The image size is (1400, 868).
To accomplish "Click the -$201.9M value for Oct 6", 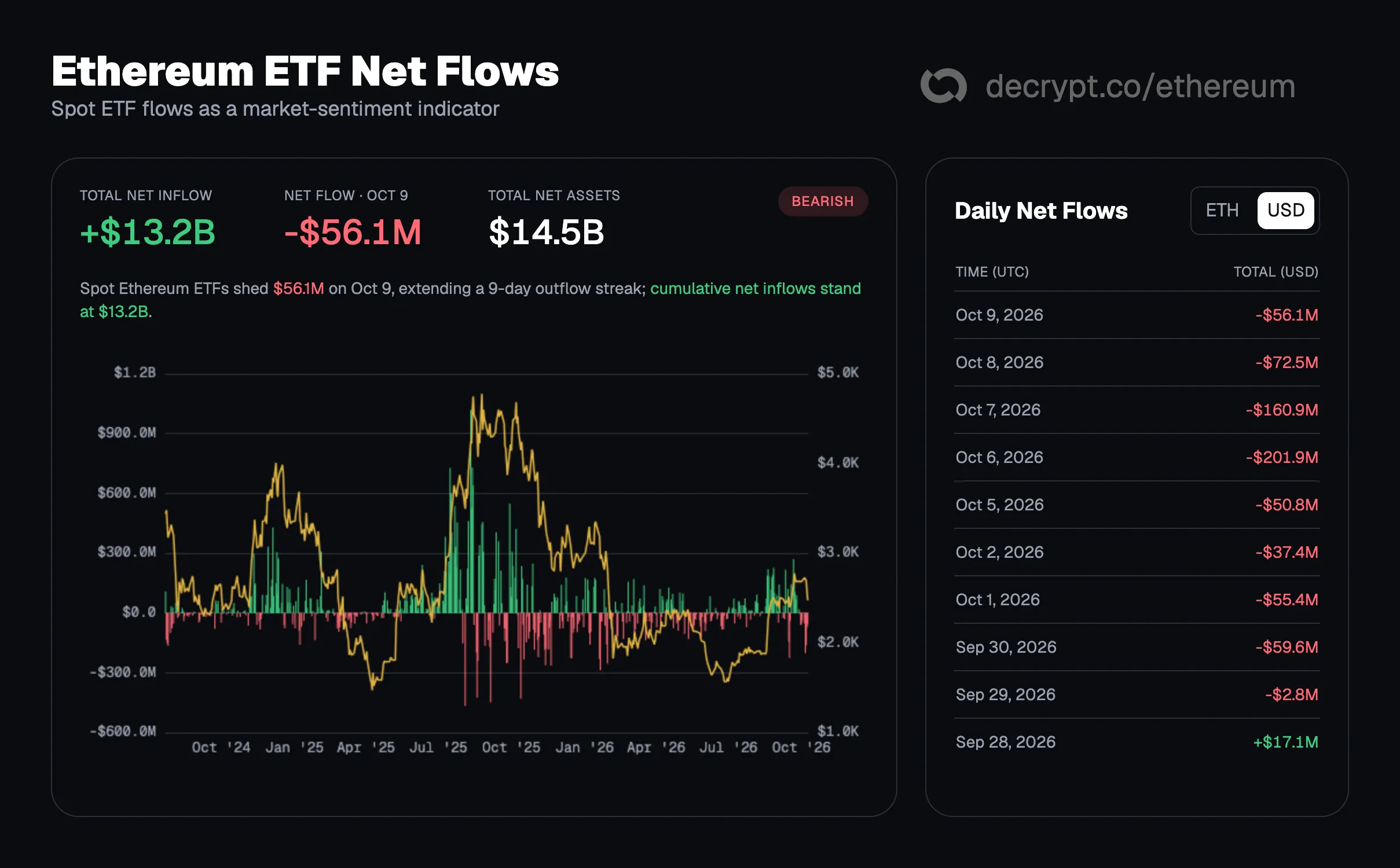I will 1282,457.
